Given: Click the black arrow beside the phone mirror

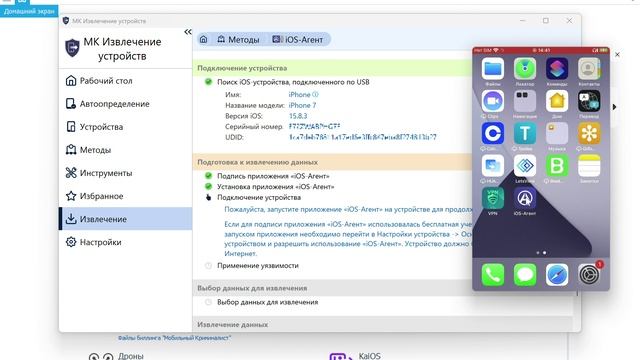Looking at the screenshot, I should pyautogui.click(x=614, y=107).
